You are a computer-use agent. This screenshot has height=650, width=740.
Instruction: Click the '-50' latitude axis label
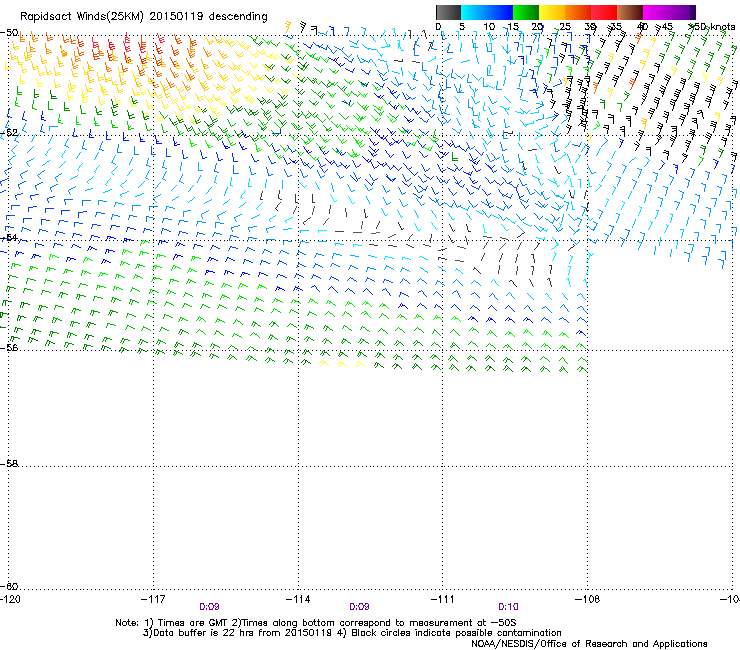9,33
